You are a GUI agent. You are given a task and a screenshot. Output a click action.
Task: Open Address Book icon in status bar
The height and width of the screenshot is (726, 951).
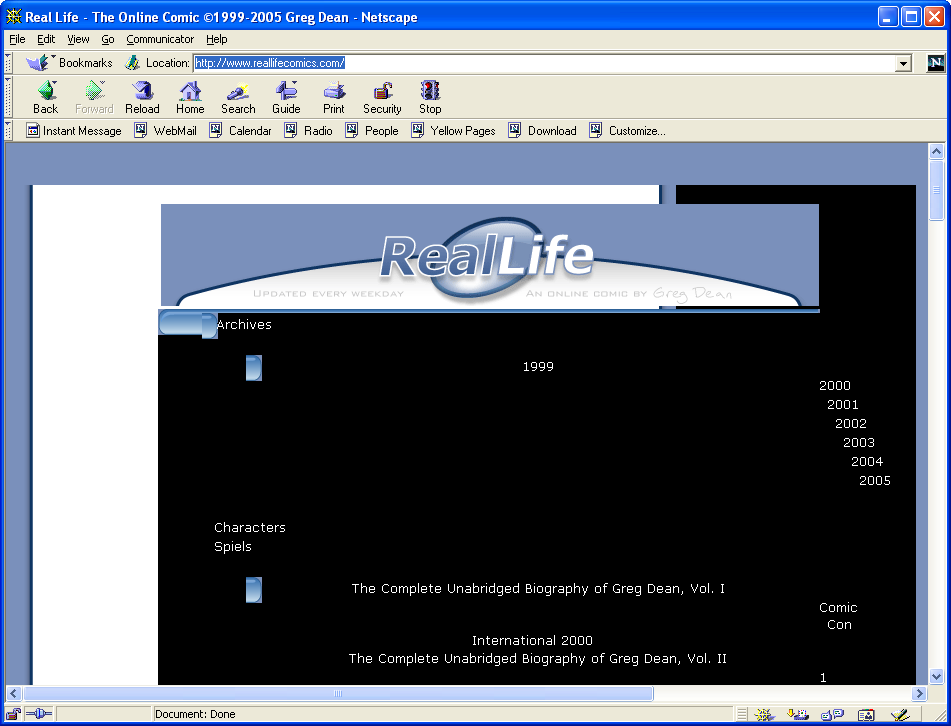tap(866, 714)
